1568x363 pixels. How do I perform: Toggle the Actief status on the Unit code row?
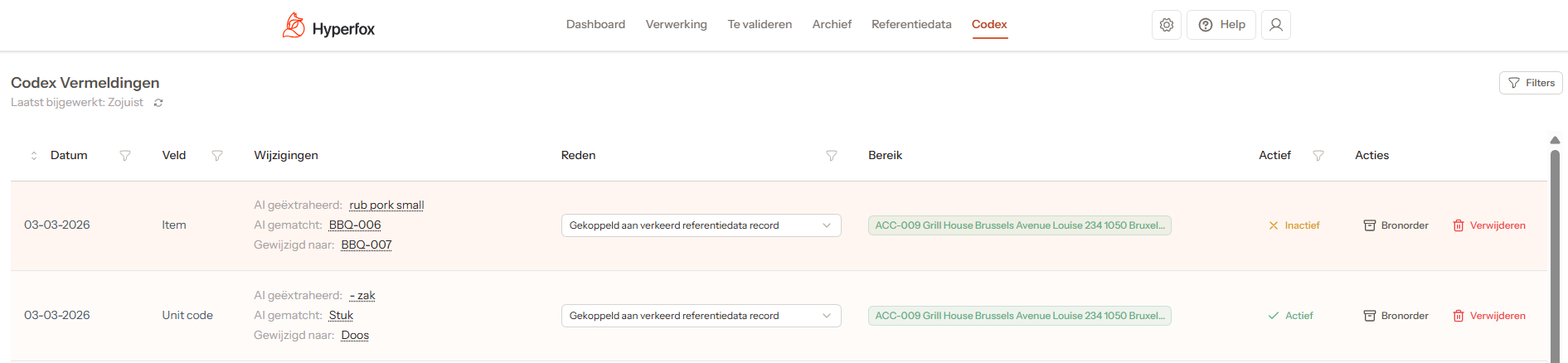[1290, 316]
